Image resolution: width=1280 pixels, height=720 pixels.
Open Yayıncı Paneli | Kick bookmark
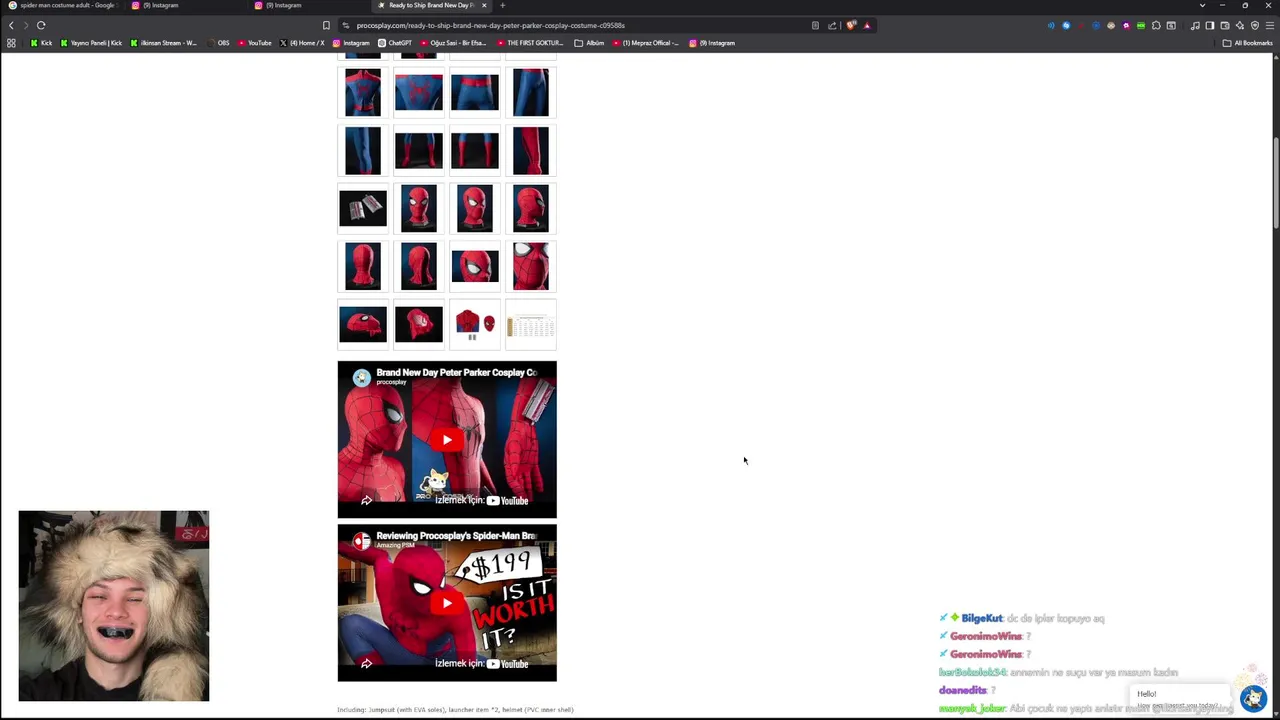pos(92,43)
